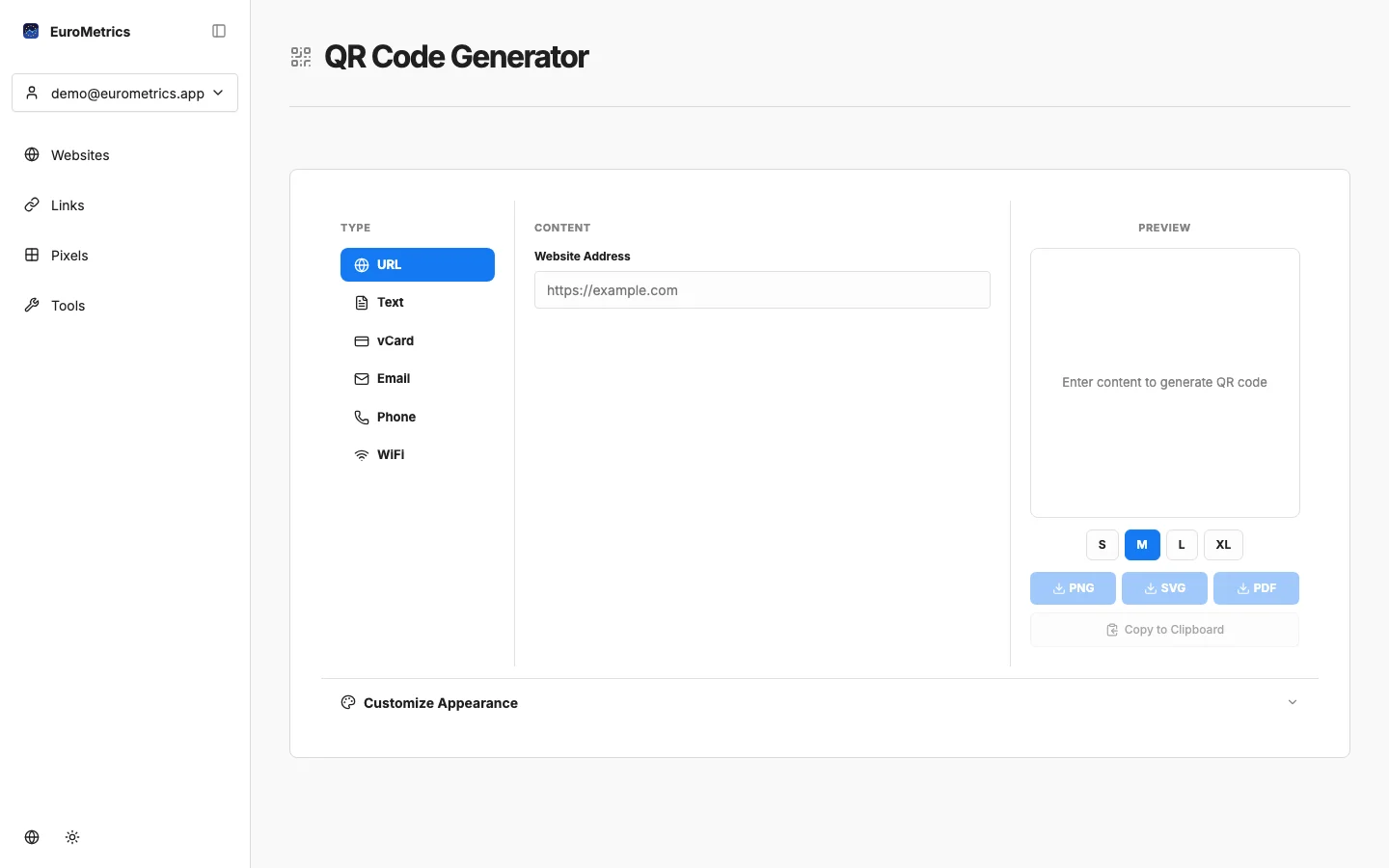This screenshot has height=868, width=1389.
Task: Click the Websites globe icon
Action: click(32, 154)
